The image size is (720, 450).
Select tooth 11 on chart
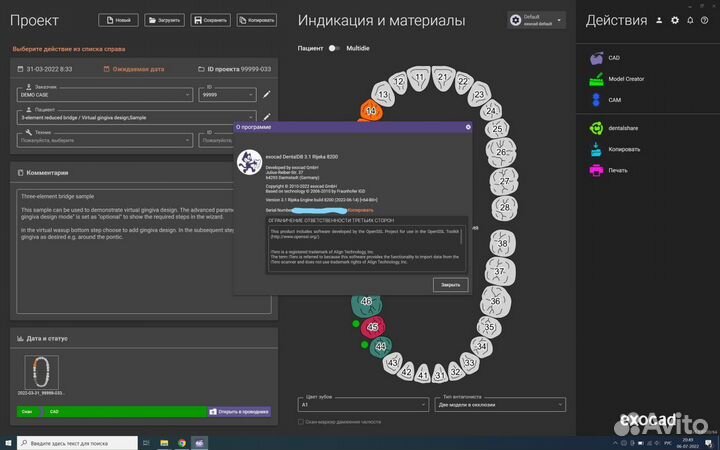419,78
